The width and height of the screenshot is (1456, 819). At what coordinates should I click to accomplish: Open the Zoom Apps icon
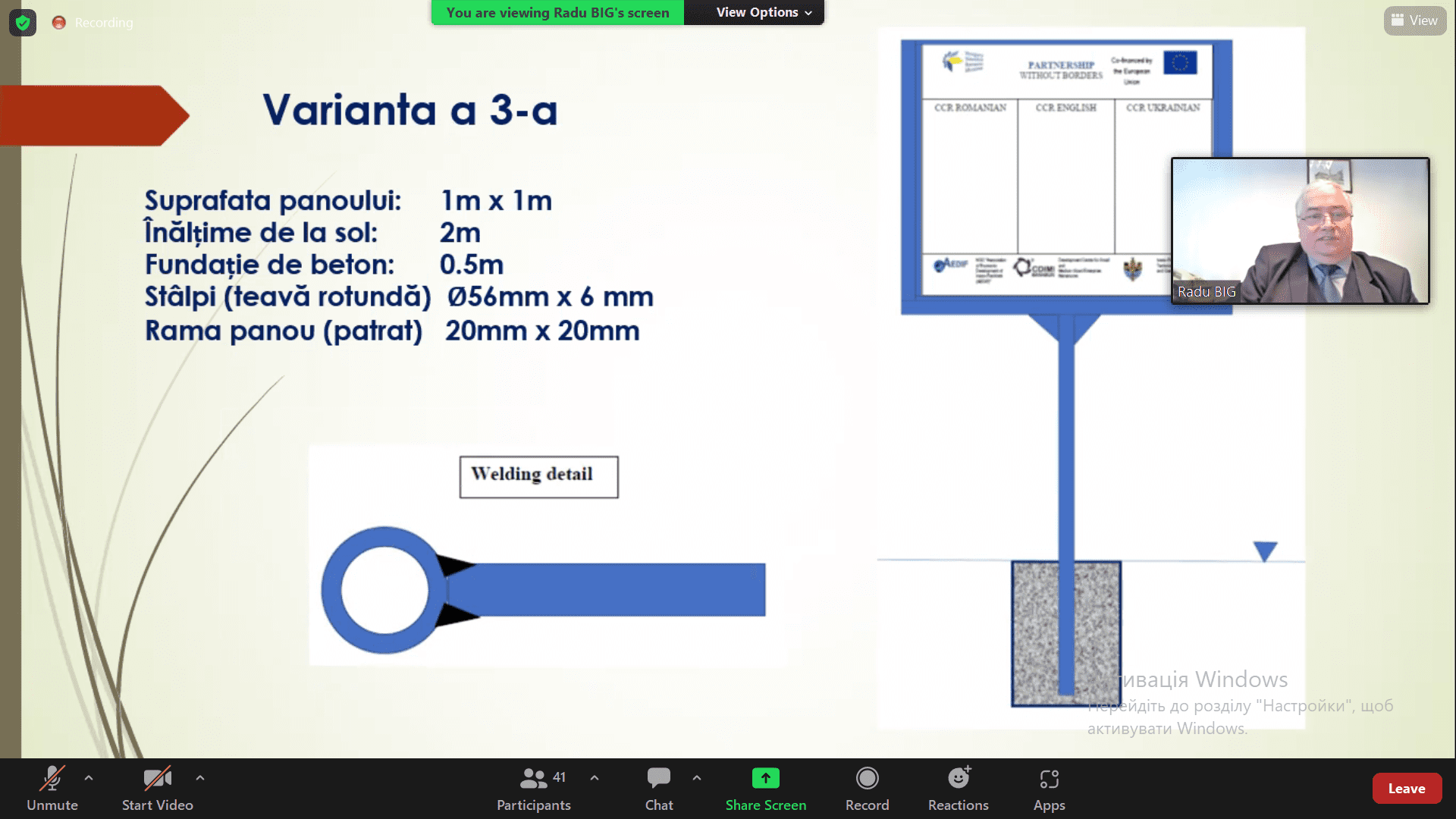1049,779
